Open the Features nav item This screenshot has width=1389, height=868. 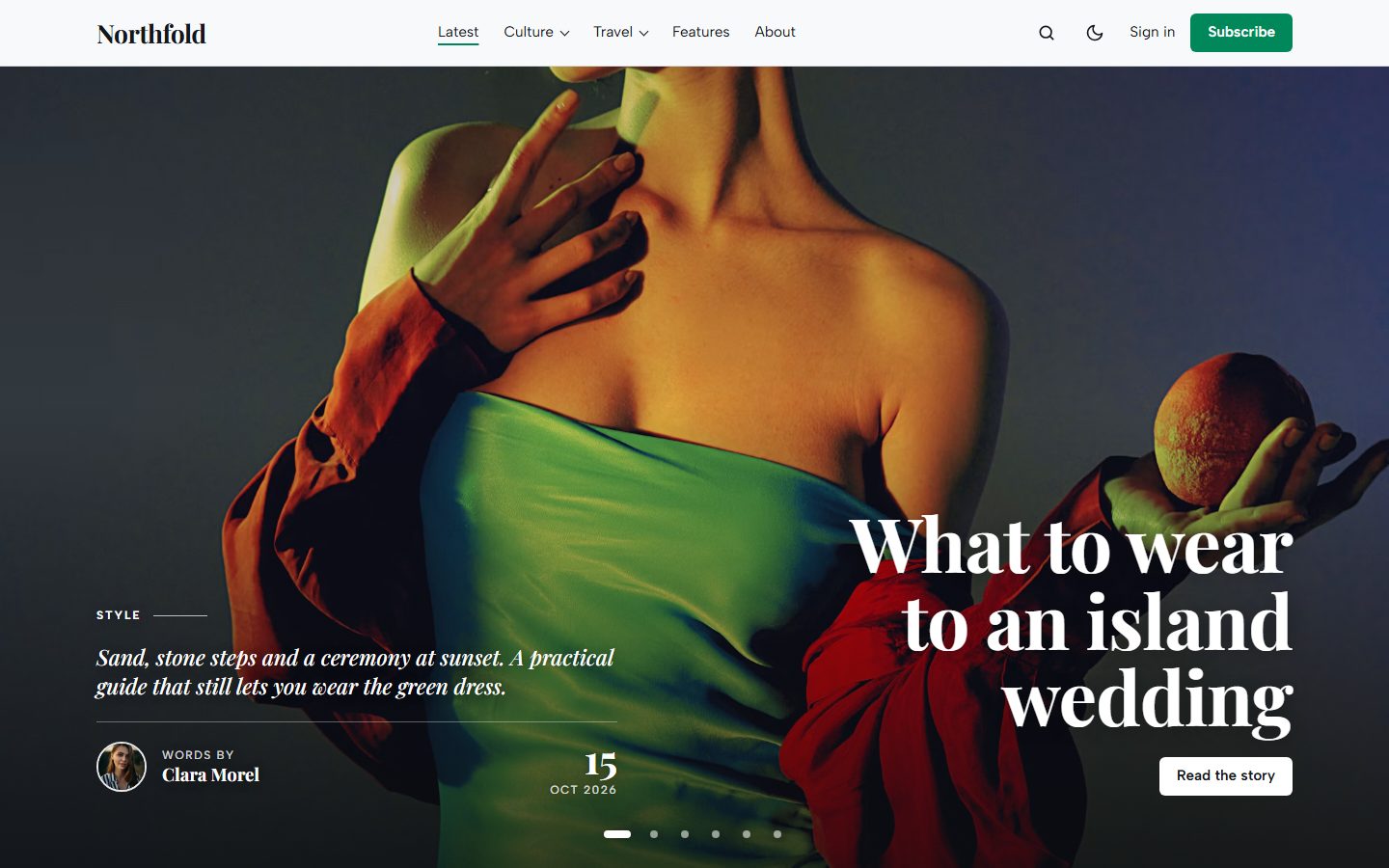[x=701, y=32]
